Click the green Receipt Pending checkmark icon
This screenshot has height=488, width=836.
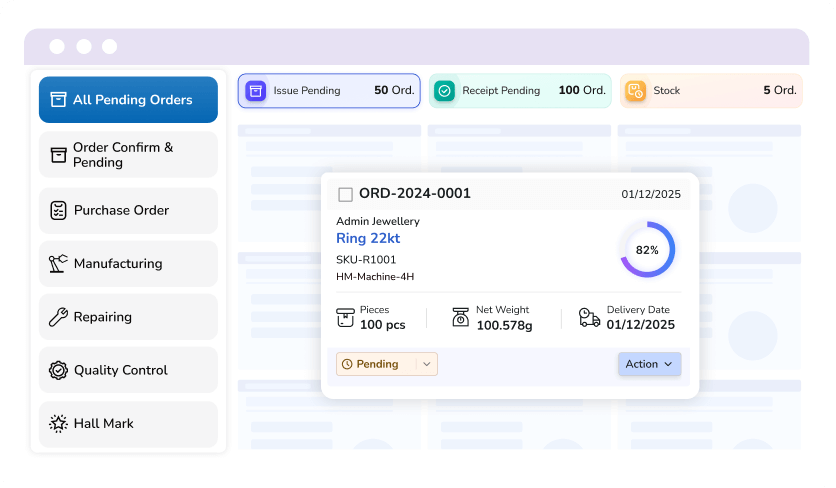click(445, 91)
